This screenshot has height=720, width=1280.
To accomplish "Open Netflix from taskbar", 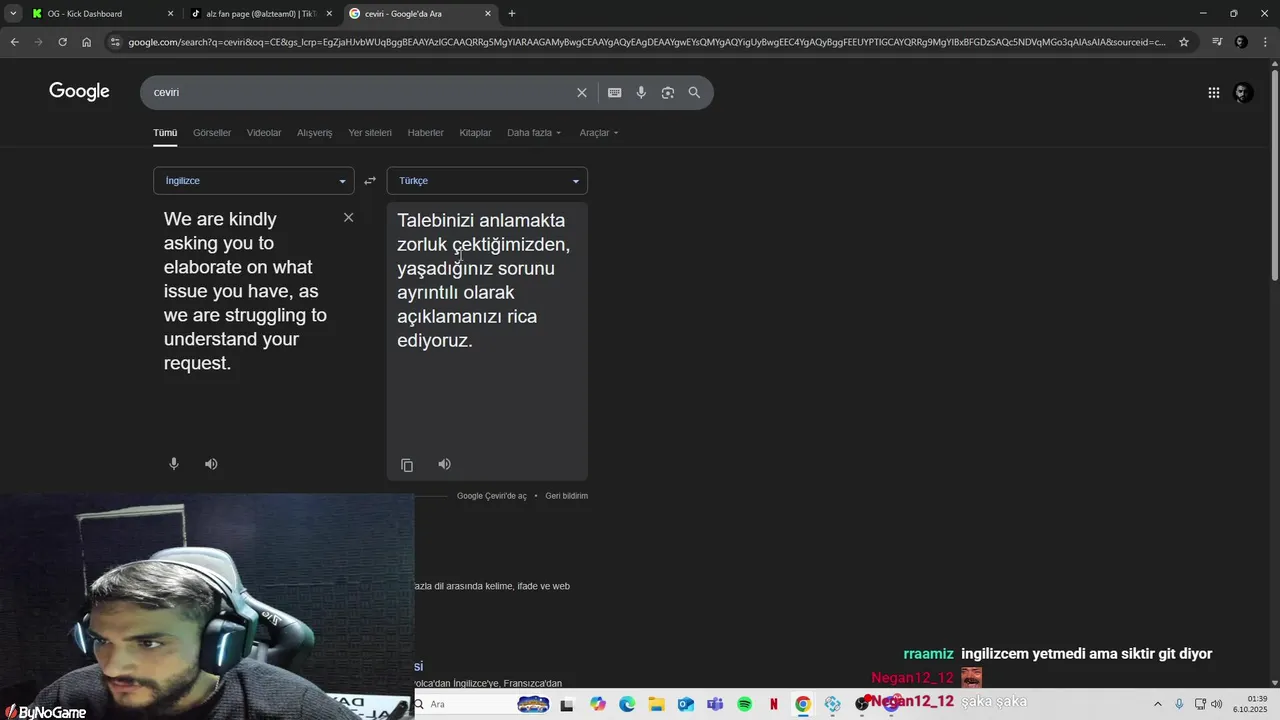I will [x=774, y=704].
